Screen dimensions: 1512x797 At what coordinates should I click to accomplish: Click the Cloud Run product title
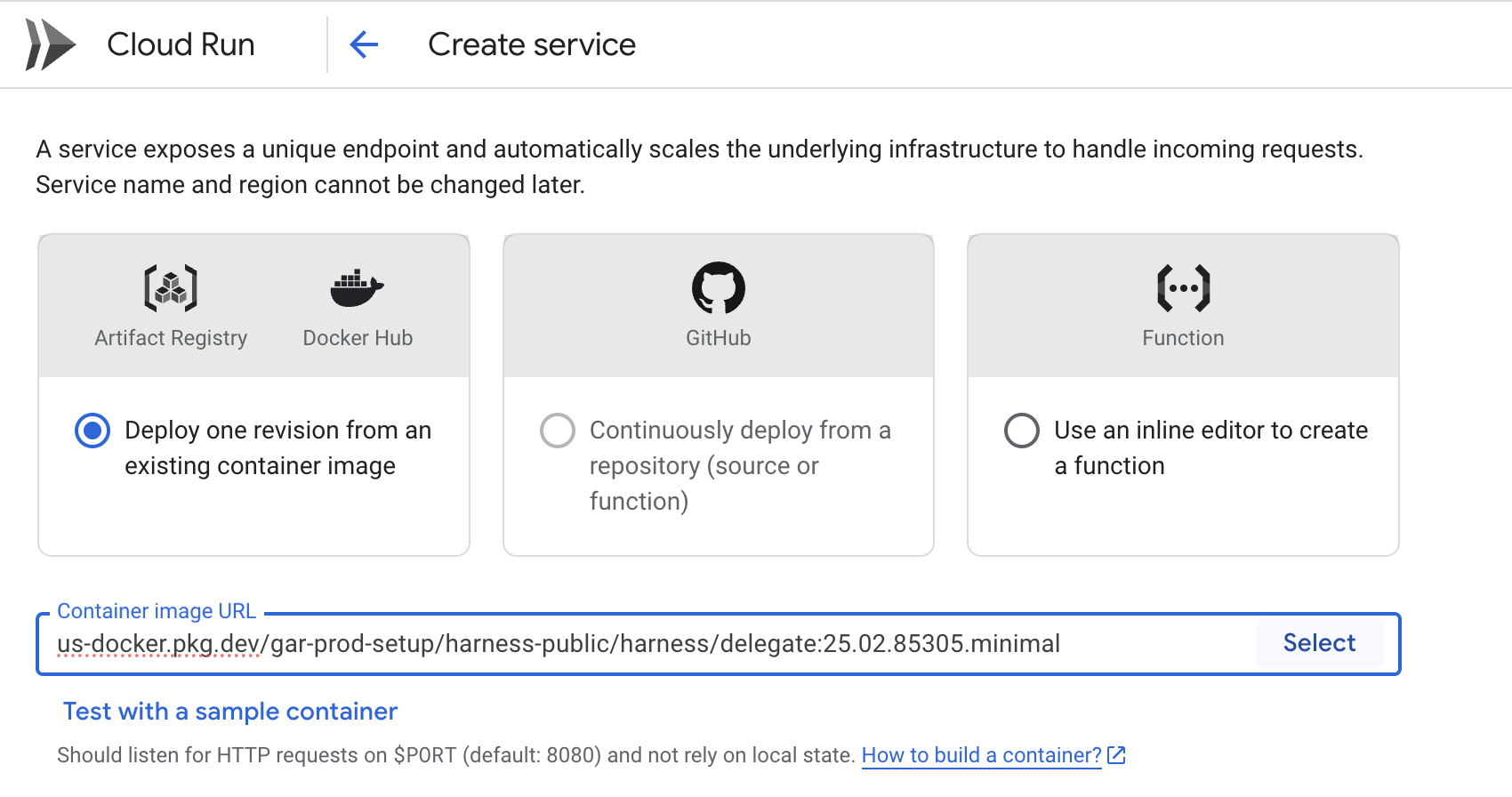pyautogui.click(x=181, y=44)
